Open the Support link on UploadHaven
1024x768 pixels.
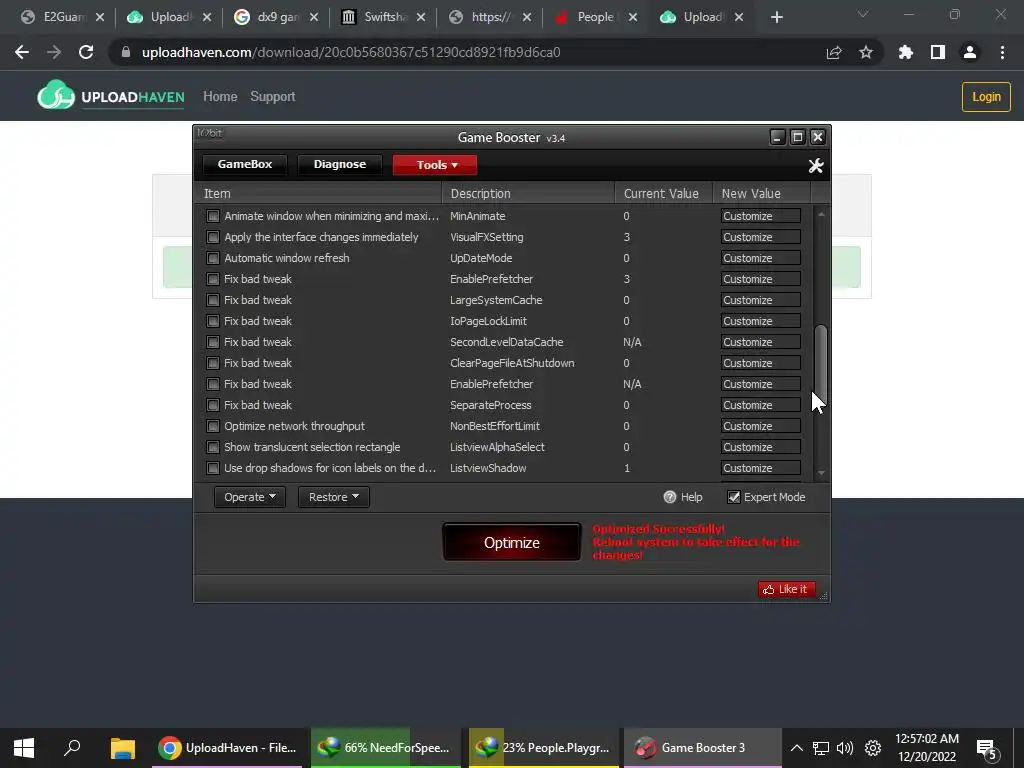tap(273, 97)
